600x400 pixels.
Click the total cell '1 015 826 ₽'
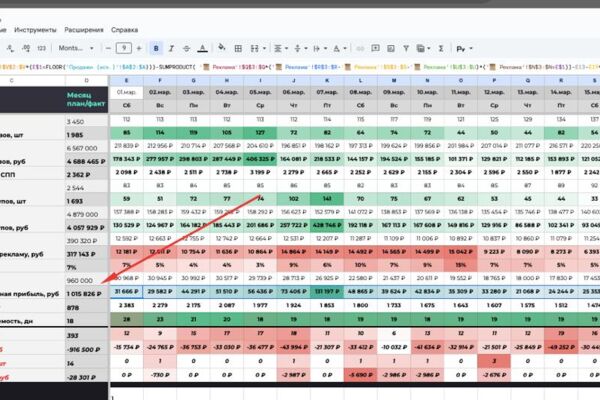pyautogui.click(x=86, y=294)
